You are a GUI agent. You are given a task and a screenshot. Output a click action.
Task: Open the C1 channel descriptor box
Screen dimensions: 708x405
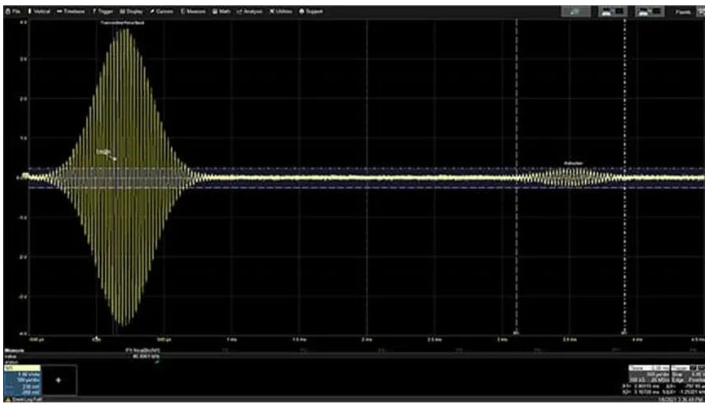pos(22,381)
